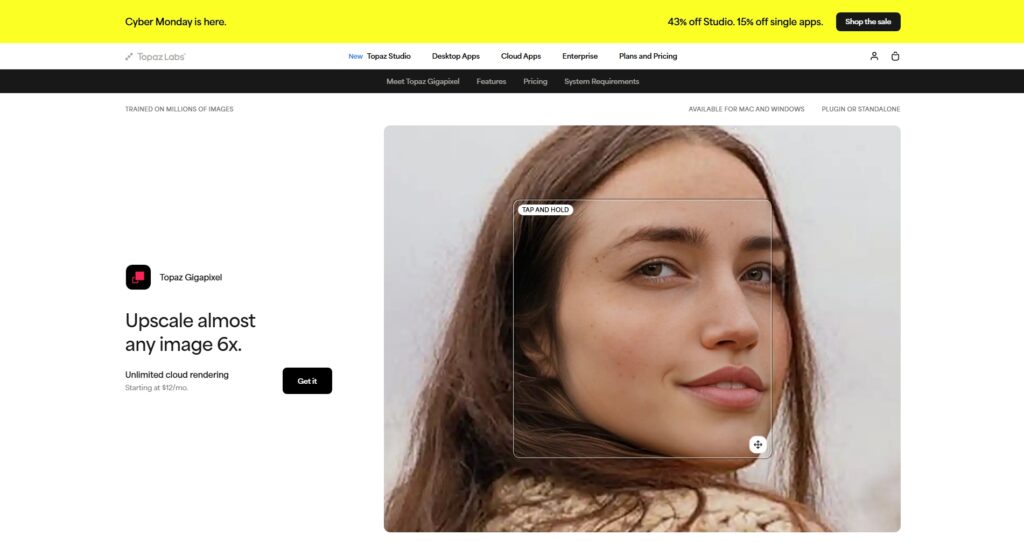Click the New label beside Topaz Studio
This screenshot has width=1024, height=542.
(x=355, y=56)
